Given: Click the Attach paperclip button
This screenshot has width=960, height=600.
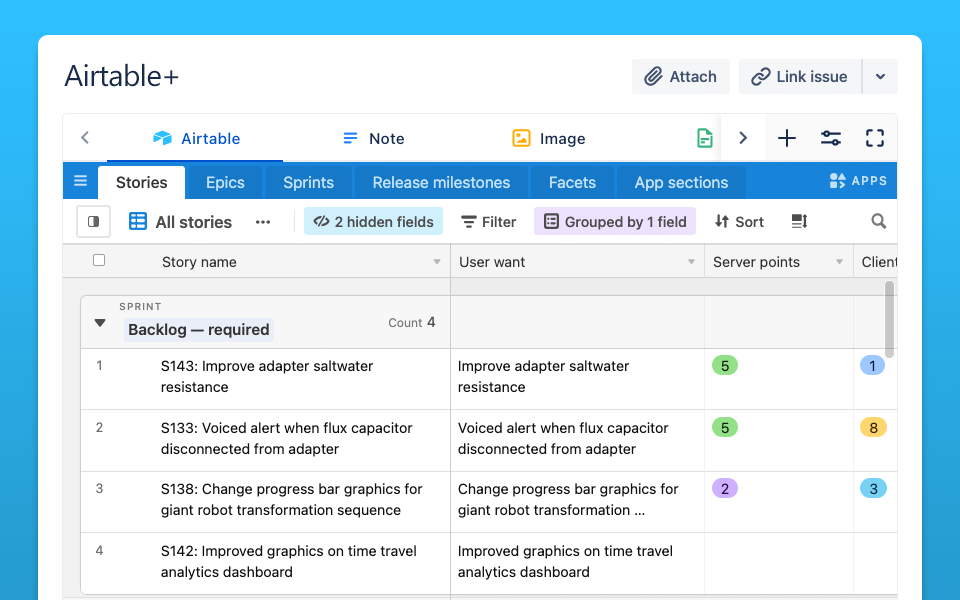Looking at the screenshot, I should (681, 77).
